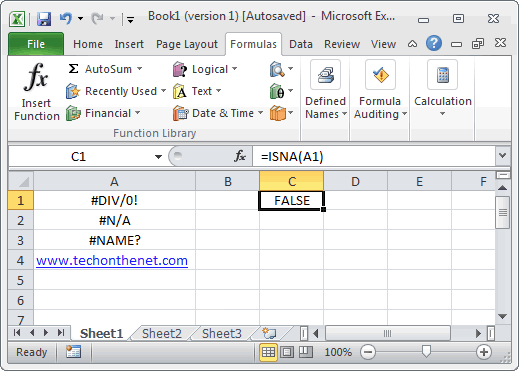The image size is (519, 371).
Task: Select column A header
Action: pos(114,181)
